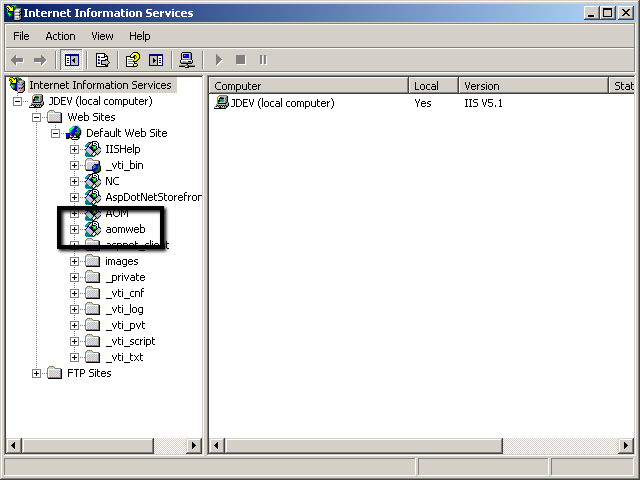Open Help via the toolbar question-mark icon
Screen dimensions: 640x480
(x=132, y=60)
